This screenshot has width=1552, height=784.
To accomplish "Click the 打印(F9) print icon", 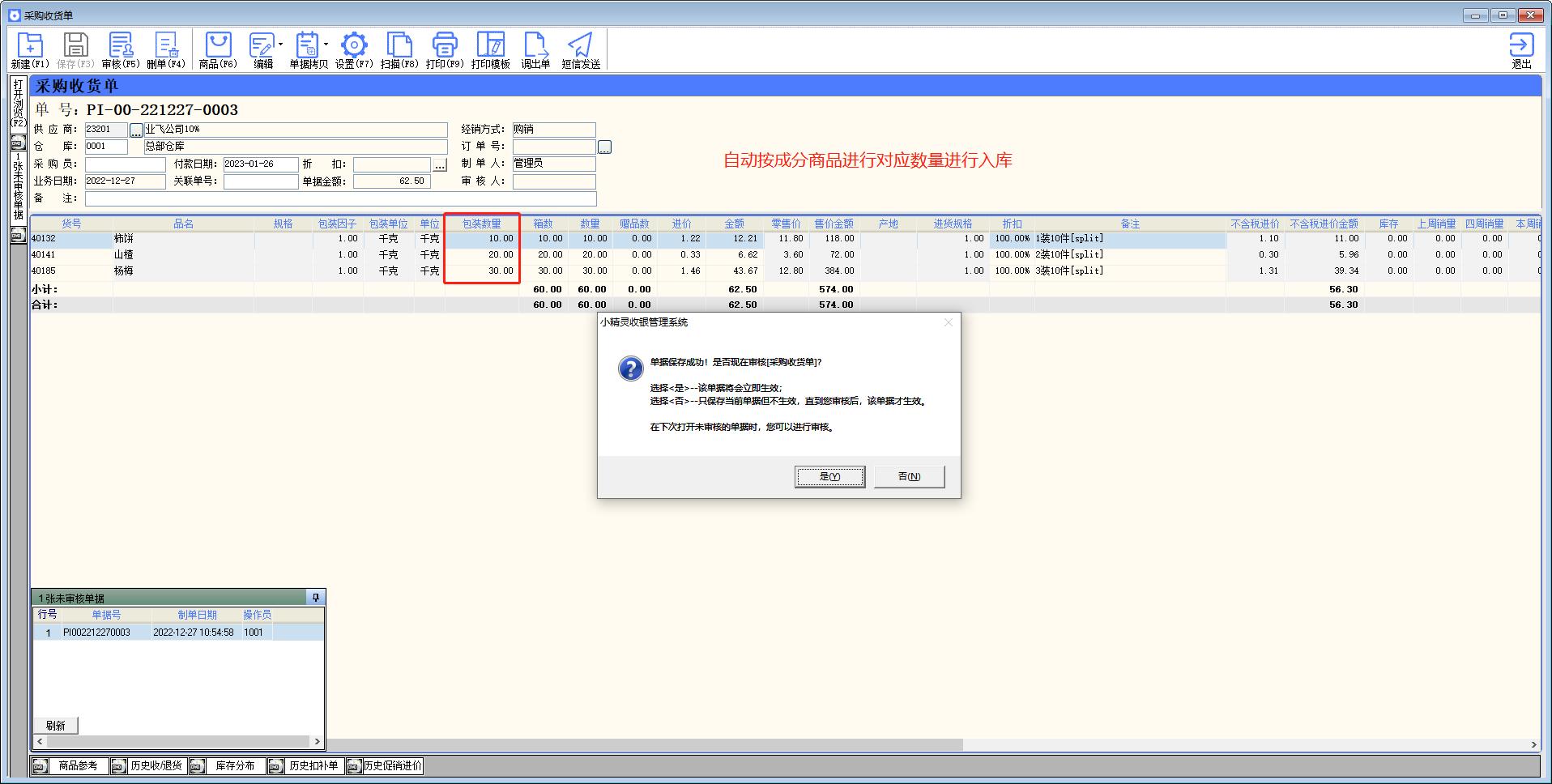I will [x=445, y=50].
